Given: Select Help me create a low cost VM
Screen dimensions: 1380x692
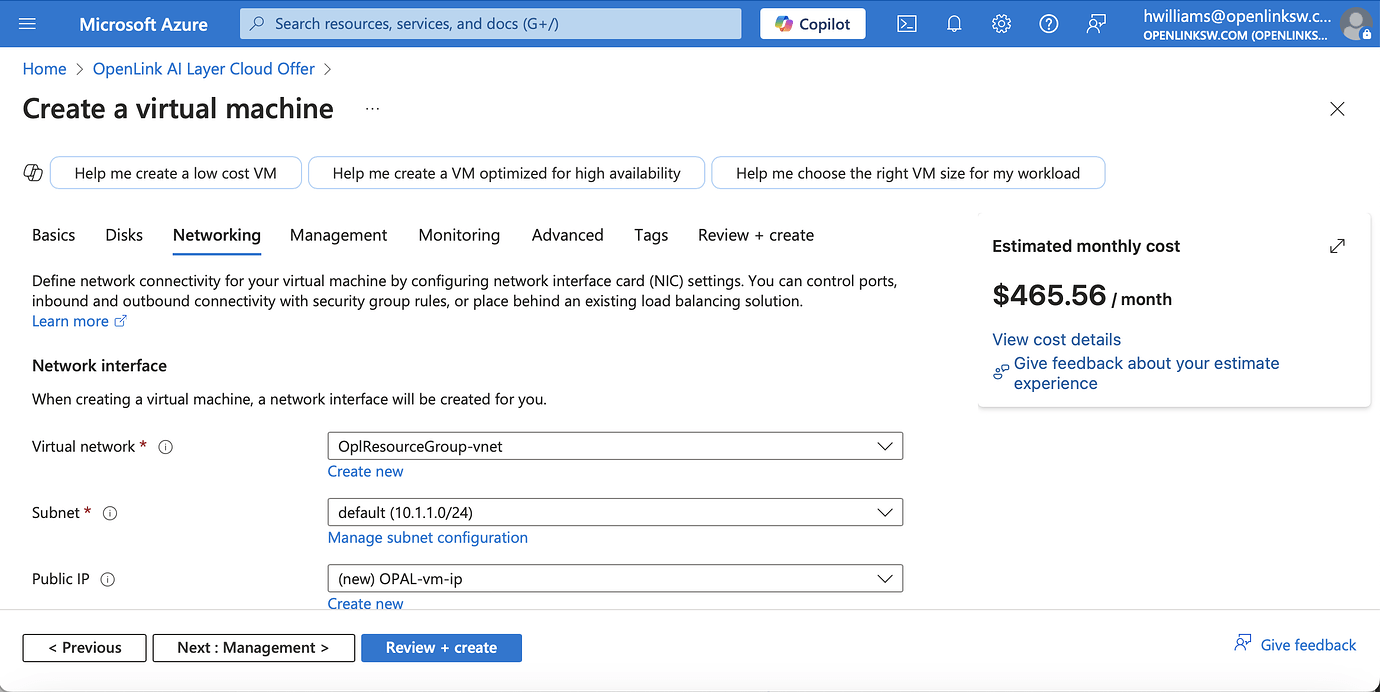Looking at the screenshot, I should coord(176,173).
